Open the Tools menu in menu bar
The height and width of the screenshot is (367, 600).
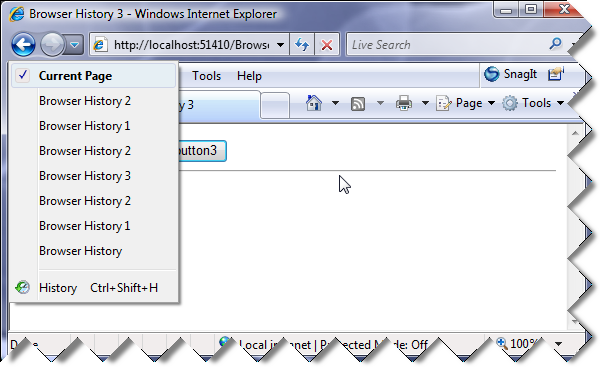coord(207,76)
